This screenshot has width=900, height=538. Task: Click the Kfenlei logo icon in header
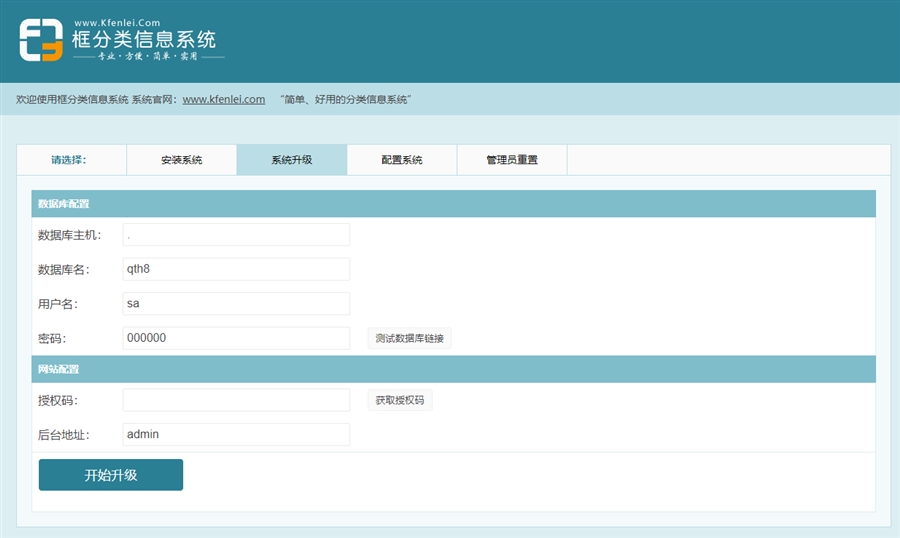point(40,40)
